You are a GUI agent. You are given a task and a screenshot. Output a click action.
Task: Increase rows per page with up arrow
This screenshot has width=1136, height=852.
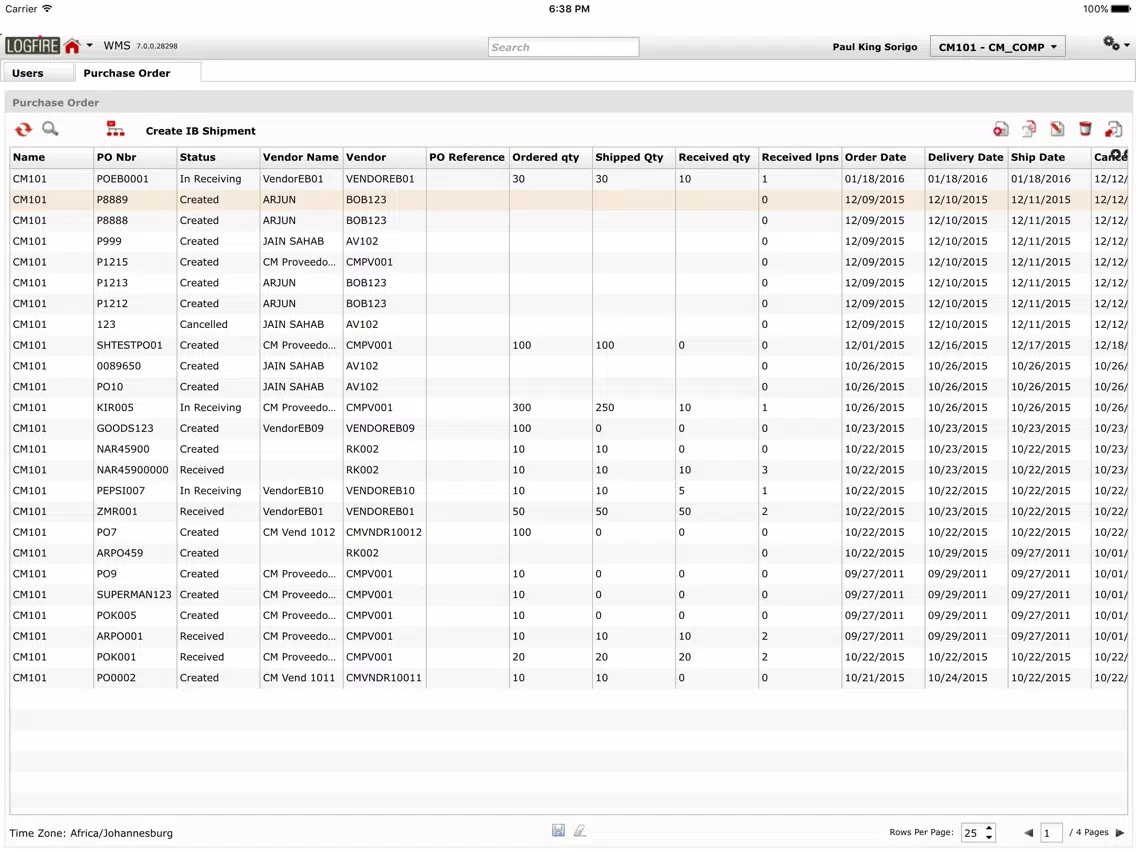(x=989, y=828)
